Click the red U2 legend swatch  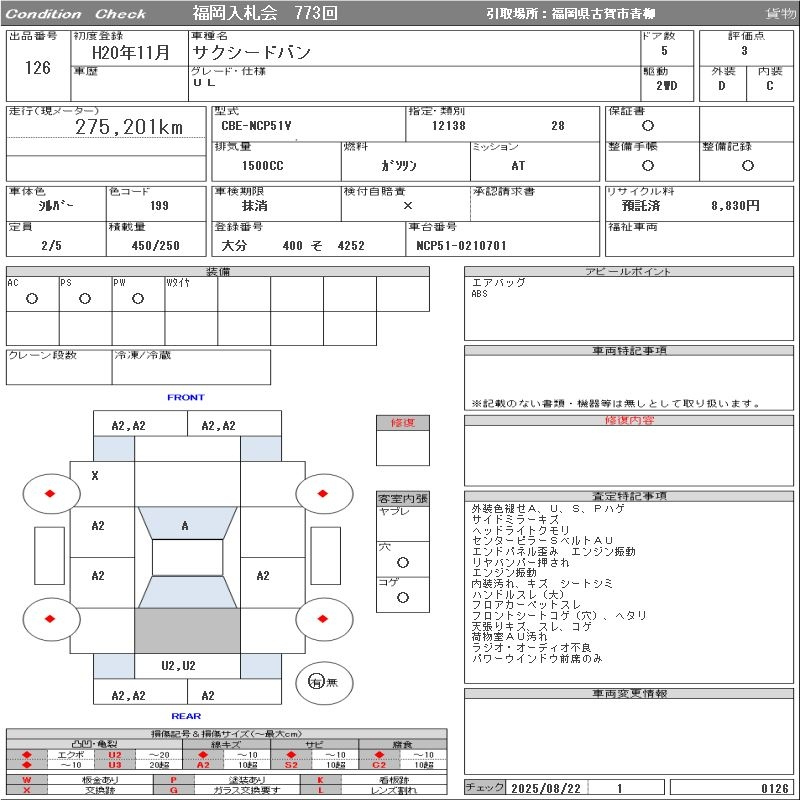point(115,755)
